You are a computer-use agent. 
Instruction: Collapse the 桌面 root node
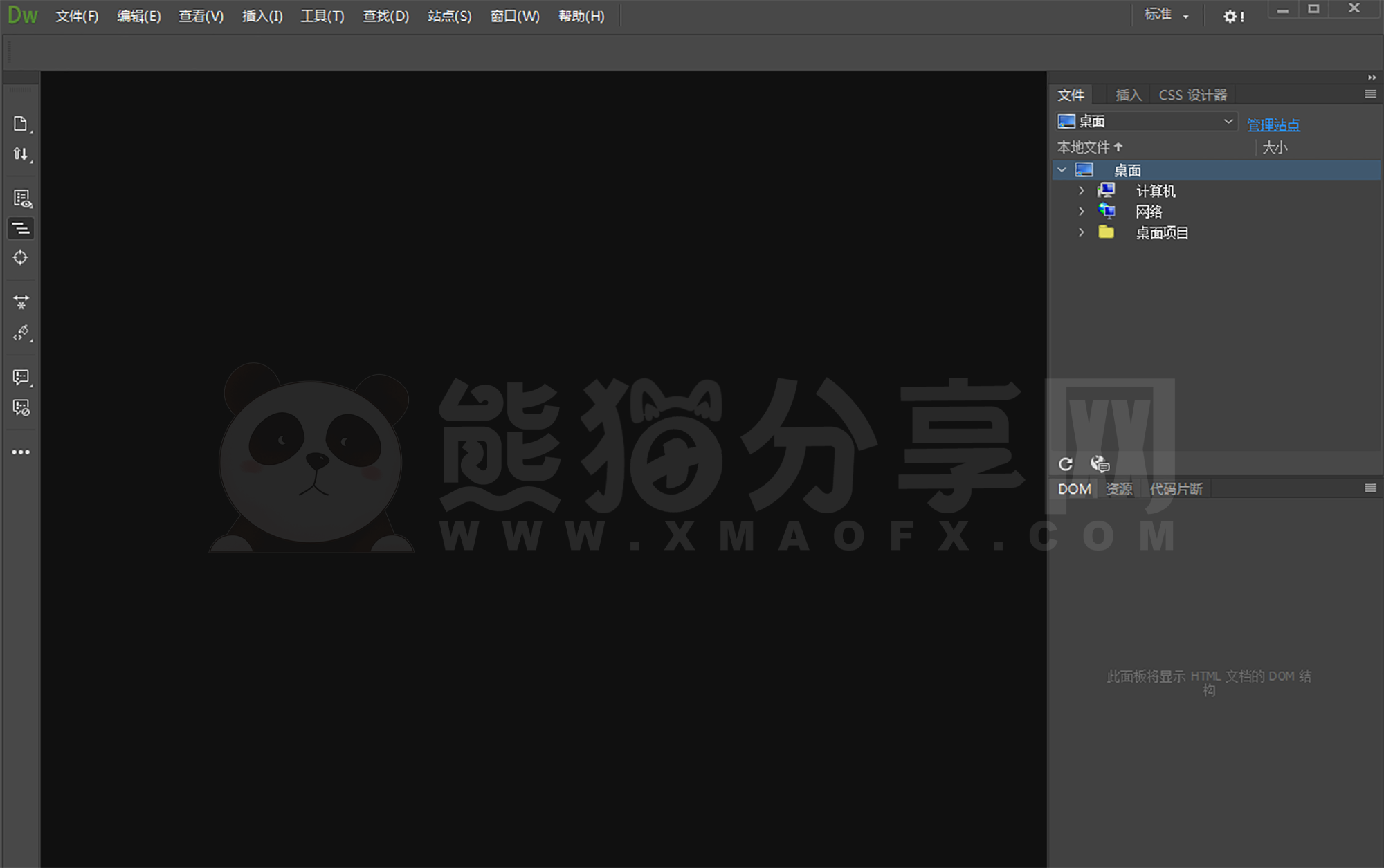point(1063,169)
